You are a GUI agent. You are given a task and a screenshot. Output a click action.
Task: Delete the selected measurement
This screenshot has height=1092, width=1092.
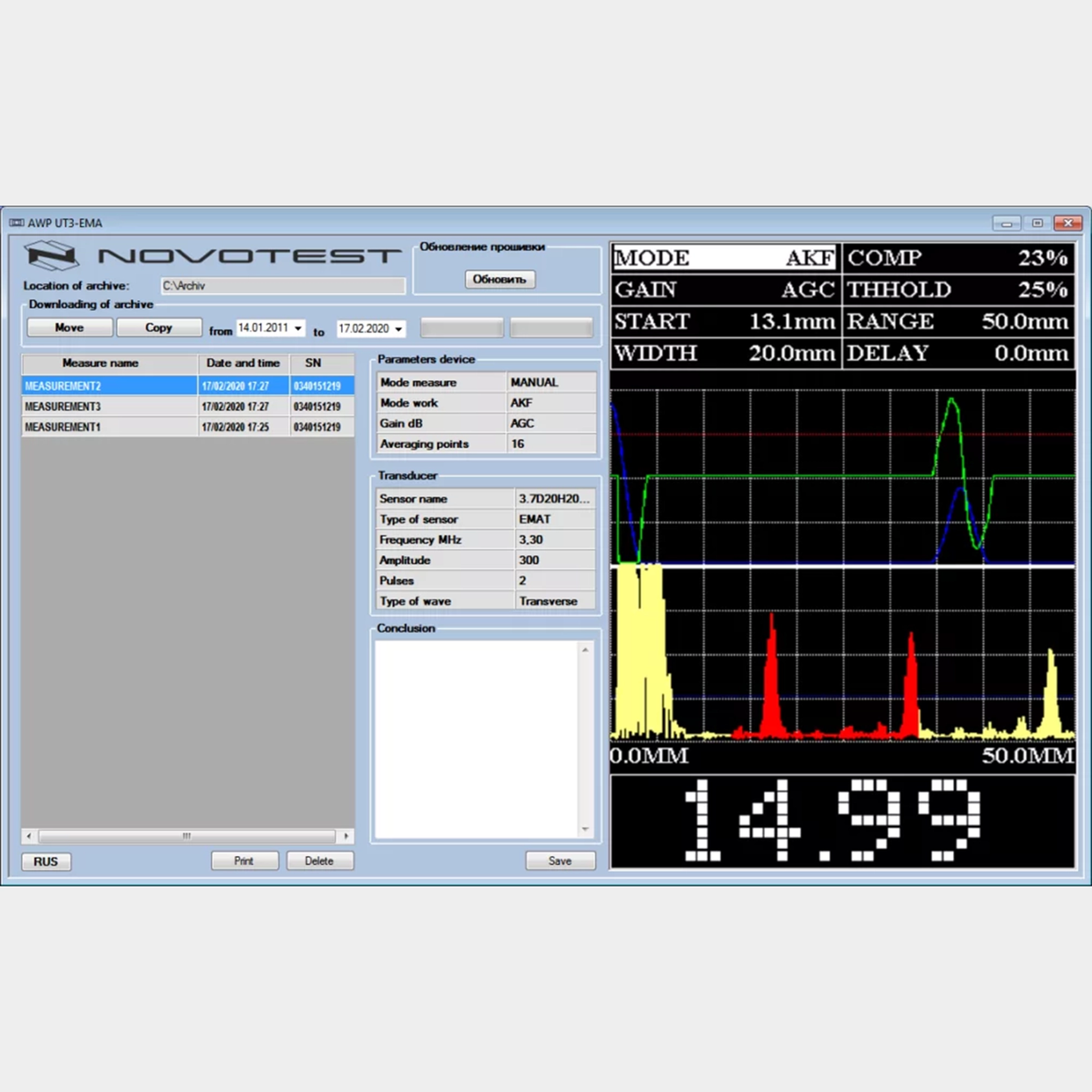pos(321,860)
